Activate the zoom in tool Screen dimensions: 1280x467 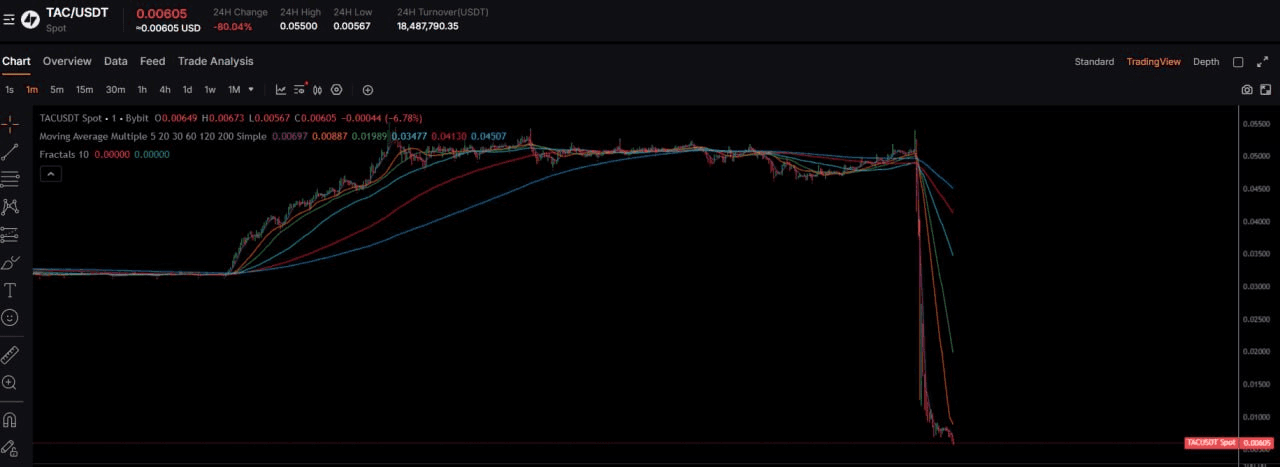click(x=10, y=382)
